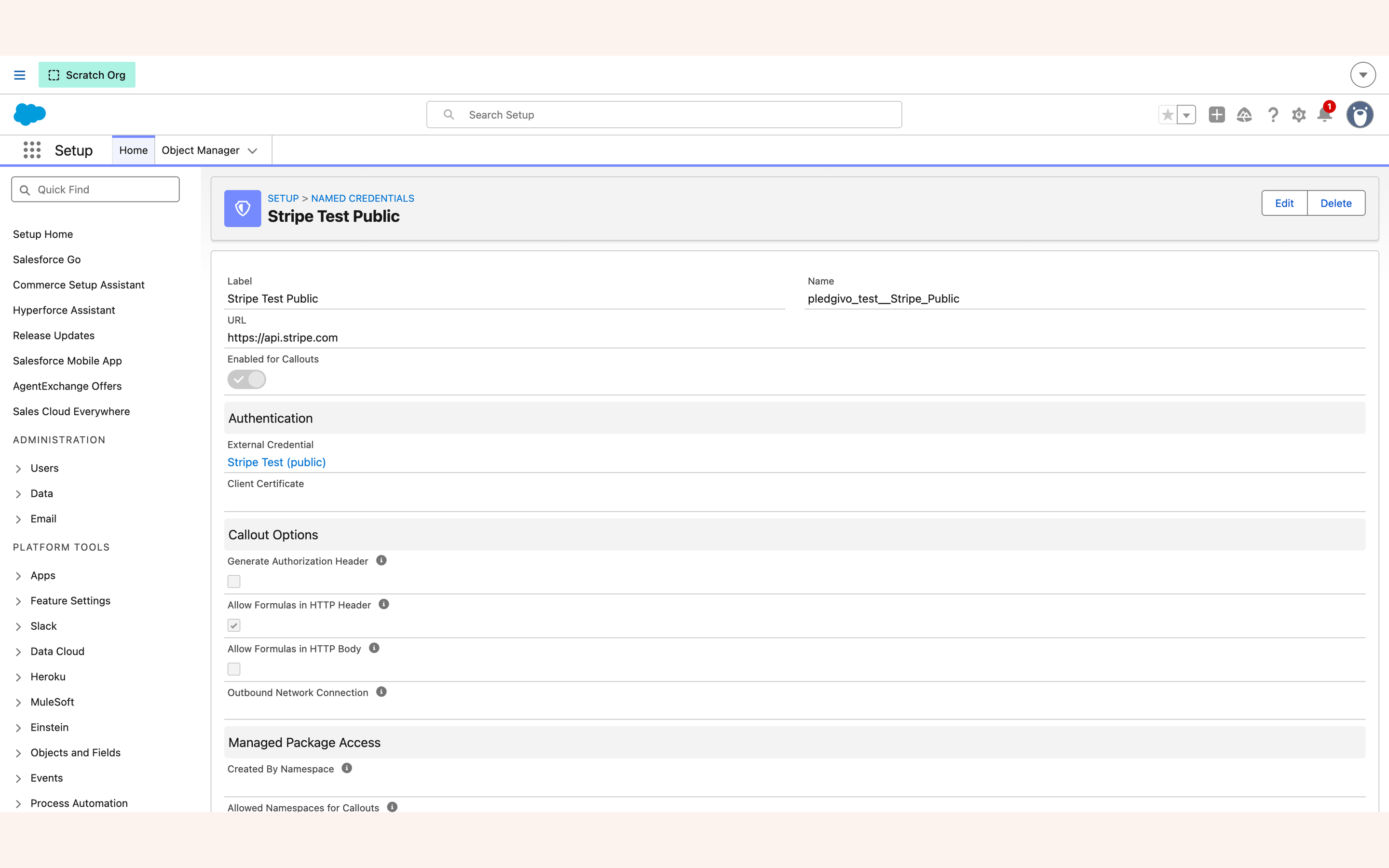
Task: Open AgentExchange Offers
Action: coord(68,386)
